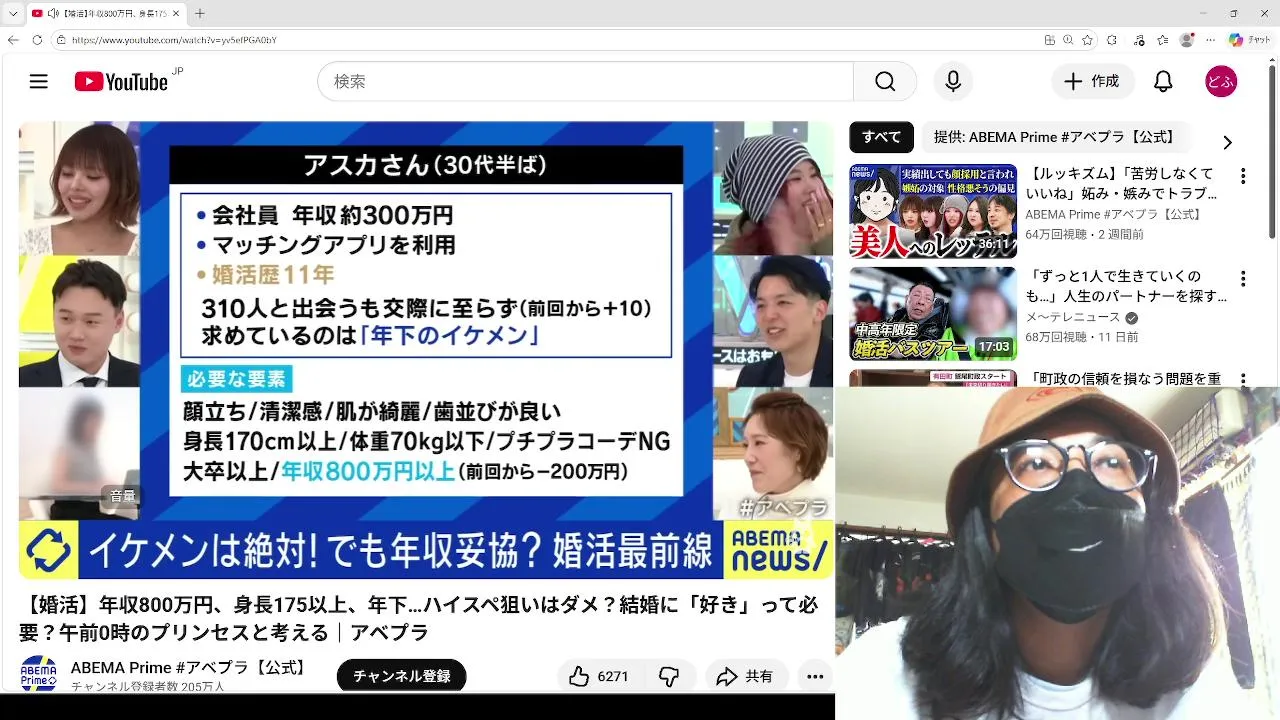
Task: Open the 【ルッキズム】 video title
Action: (1122, 183)
